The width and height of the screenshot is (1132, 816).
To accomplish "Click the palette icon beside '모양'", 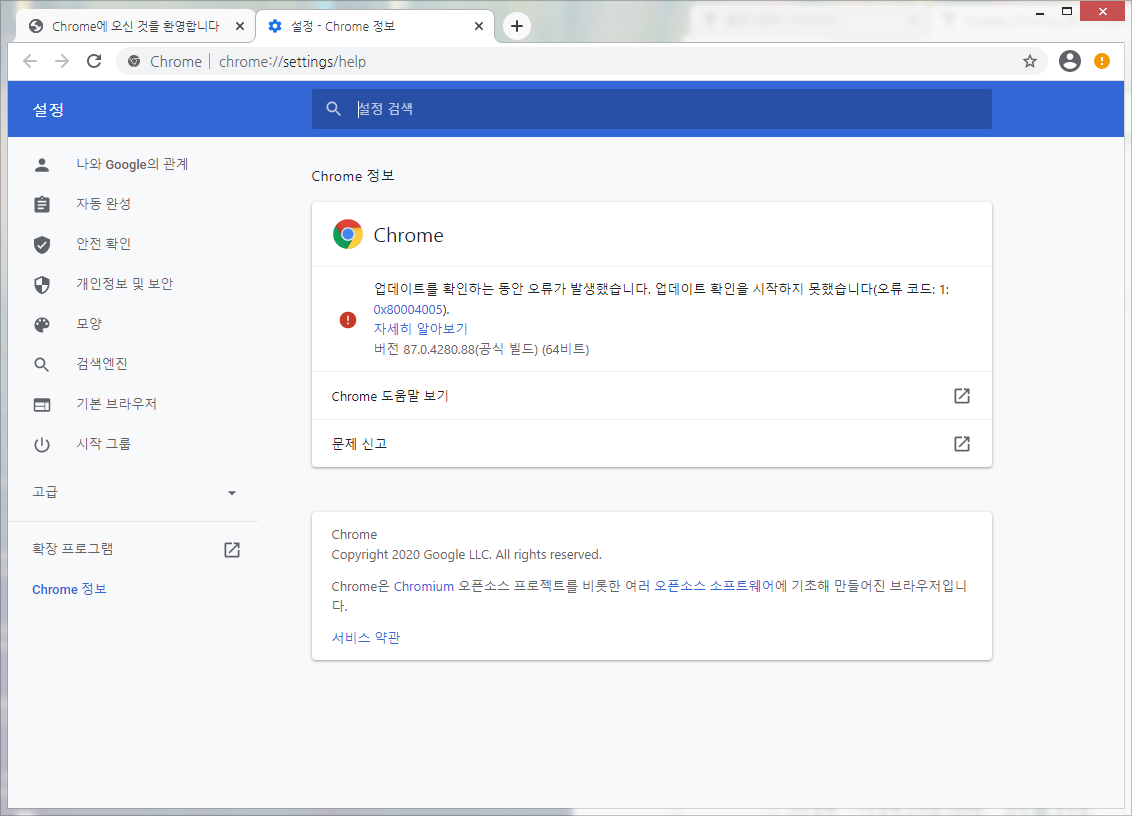I will pos(42,325).
